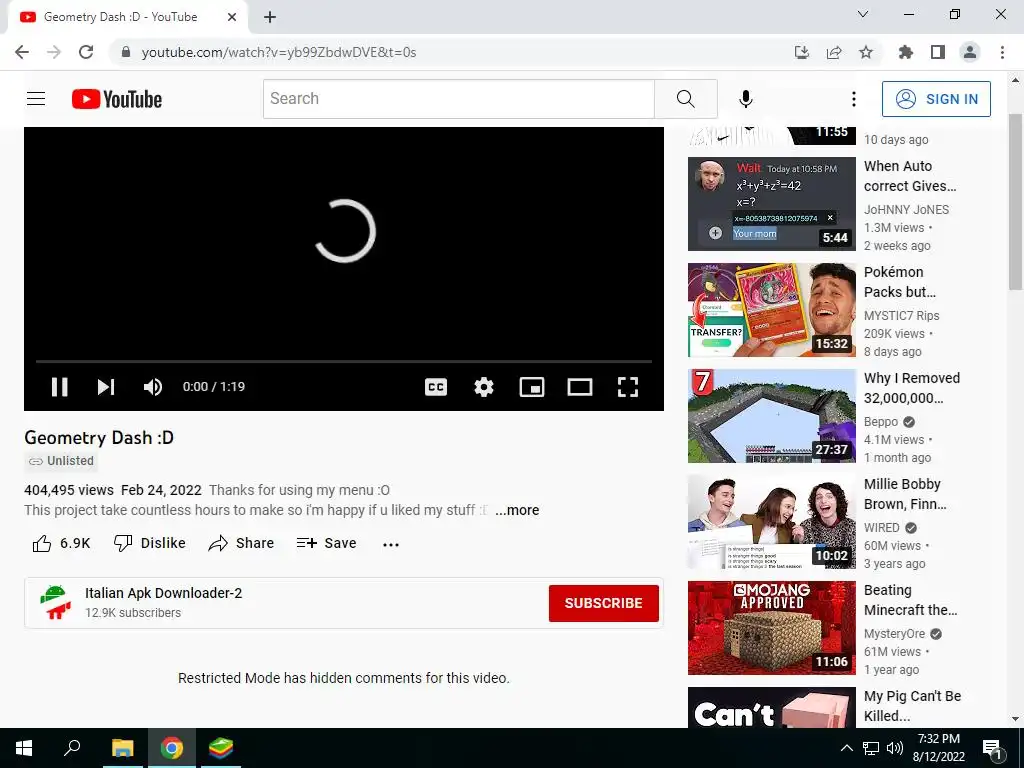
Task: Open Why I Removed 32,000,000 video title
Action: pos(912,388)
